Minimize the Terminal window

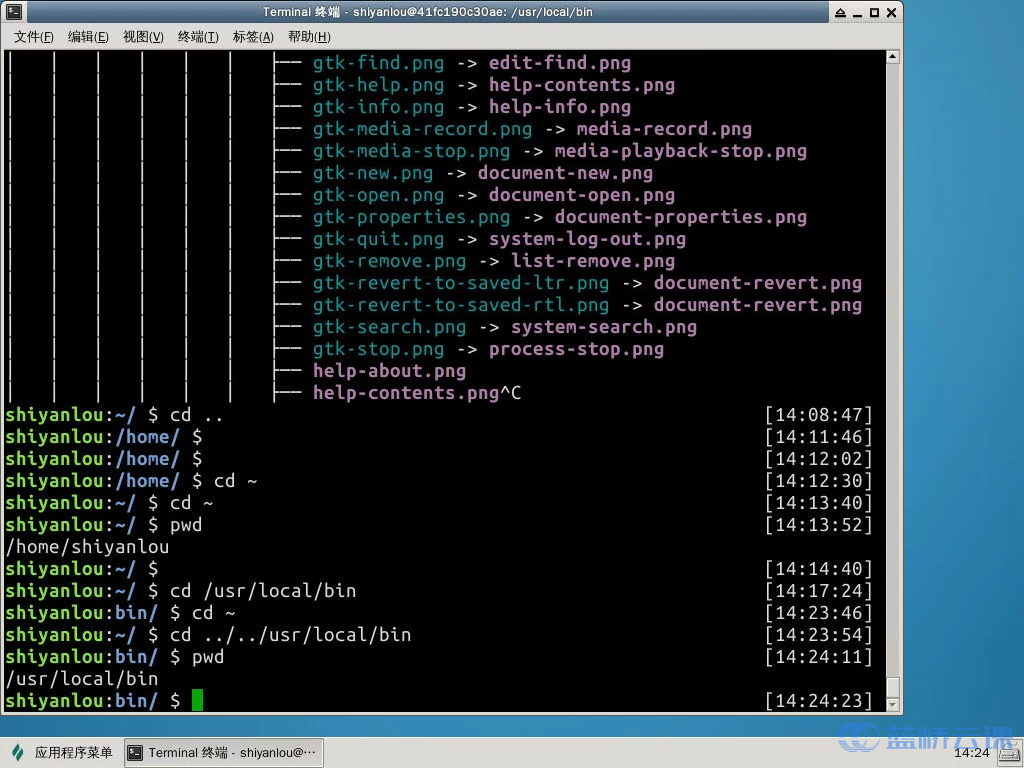(857, 12)
